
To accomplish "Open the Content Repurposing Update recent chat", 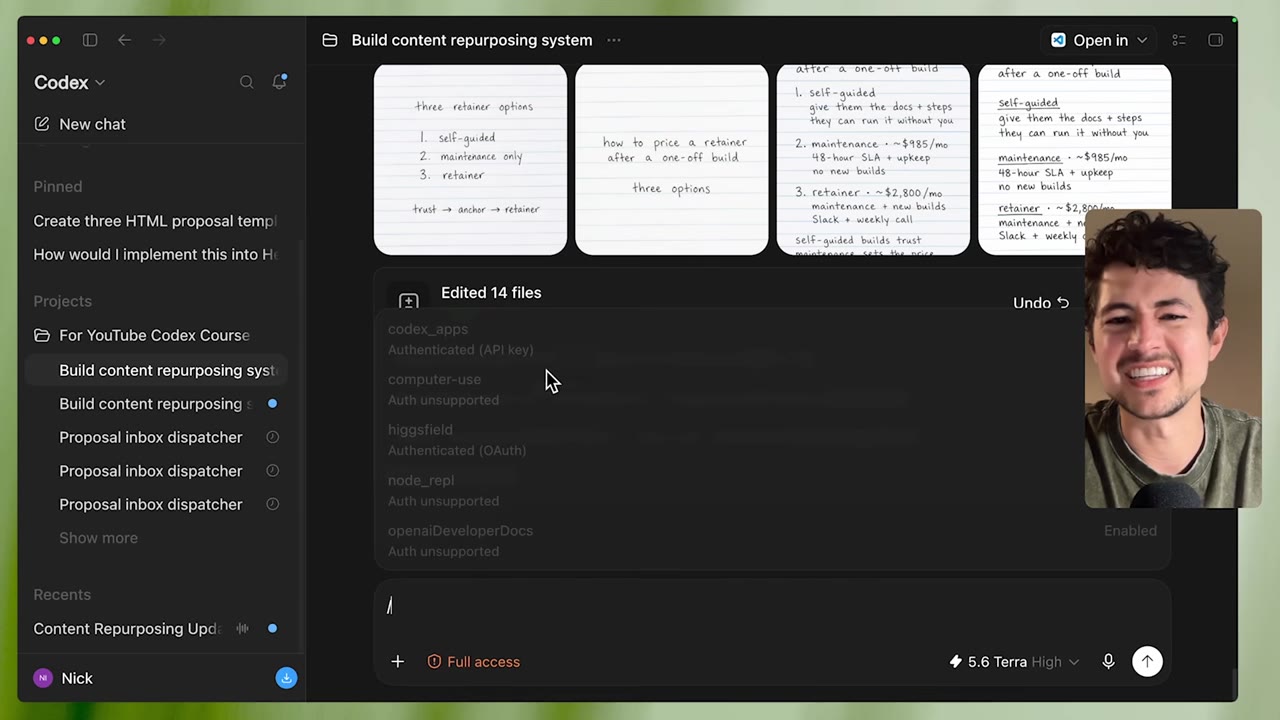I will 126,628.
